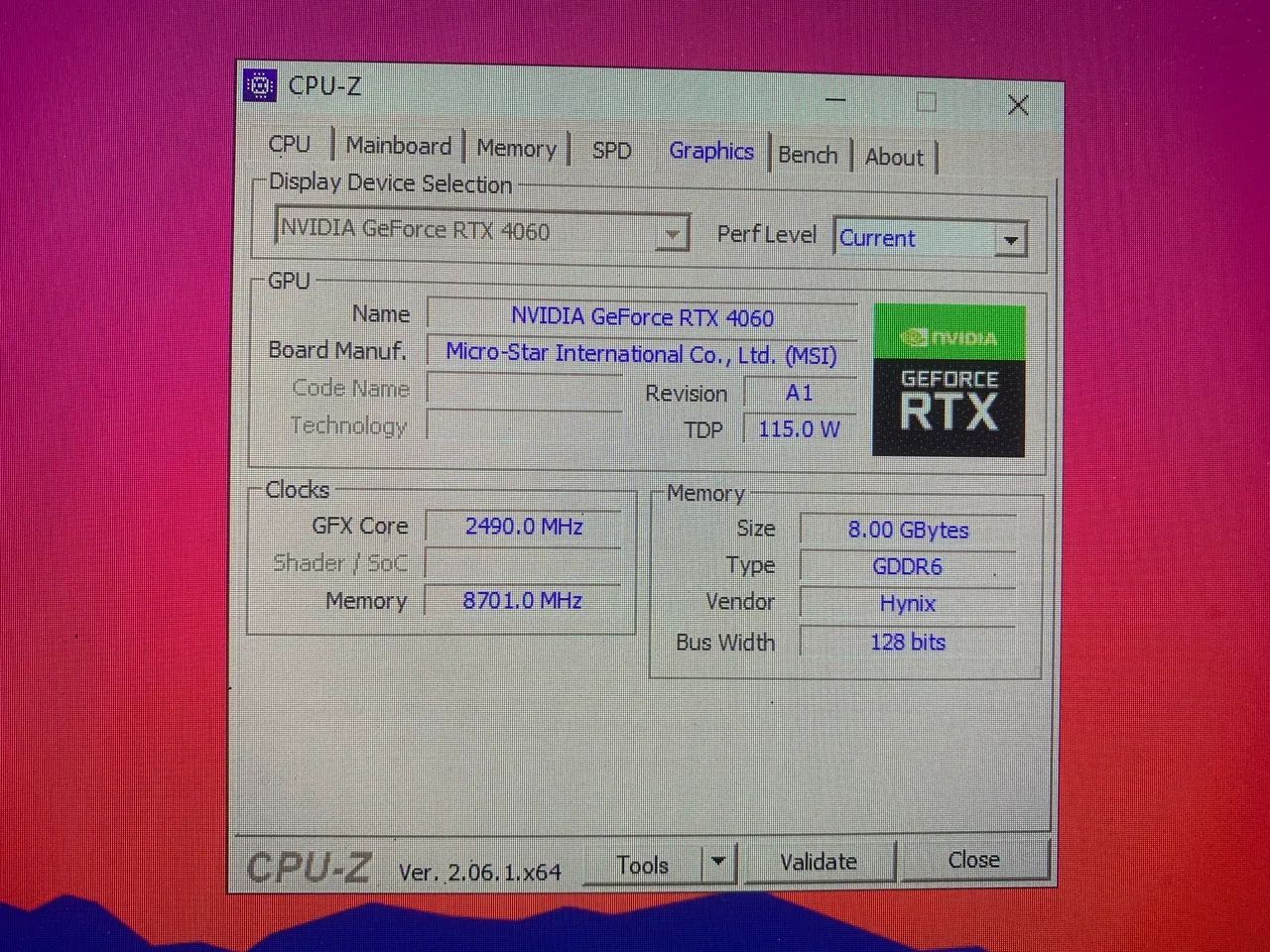Click the empty Shader / SoC field
This screenshot has height=952, width=1270.
(x=523, y=563)
